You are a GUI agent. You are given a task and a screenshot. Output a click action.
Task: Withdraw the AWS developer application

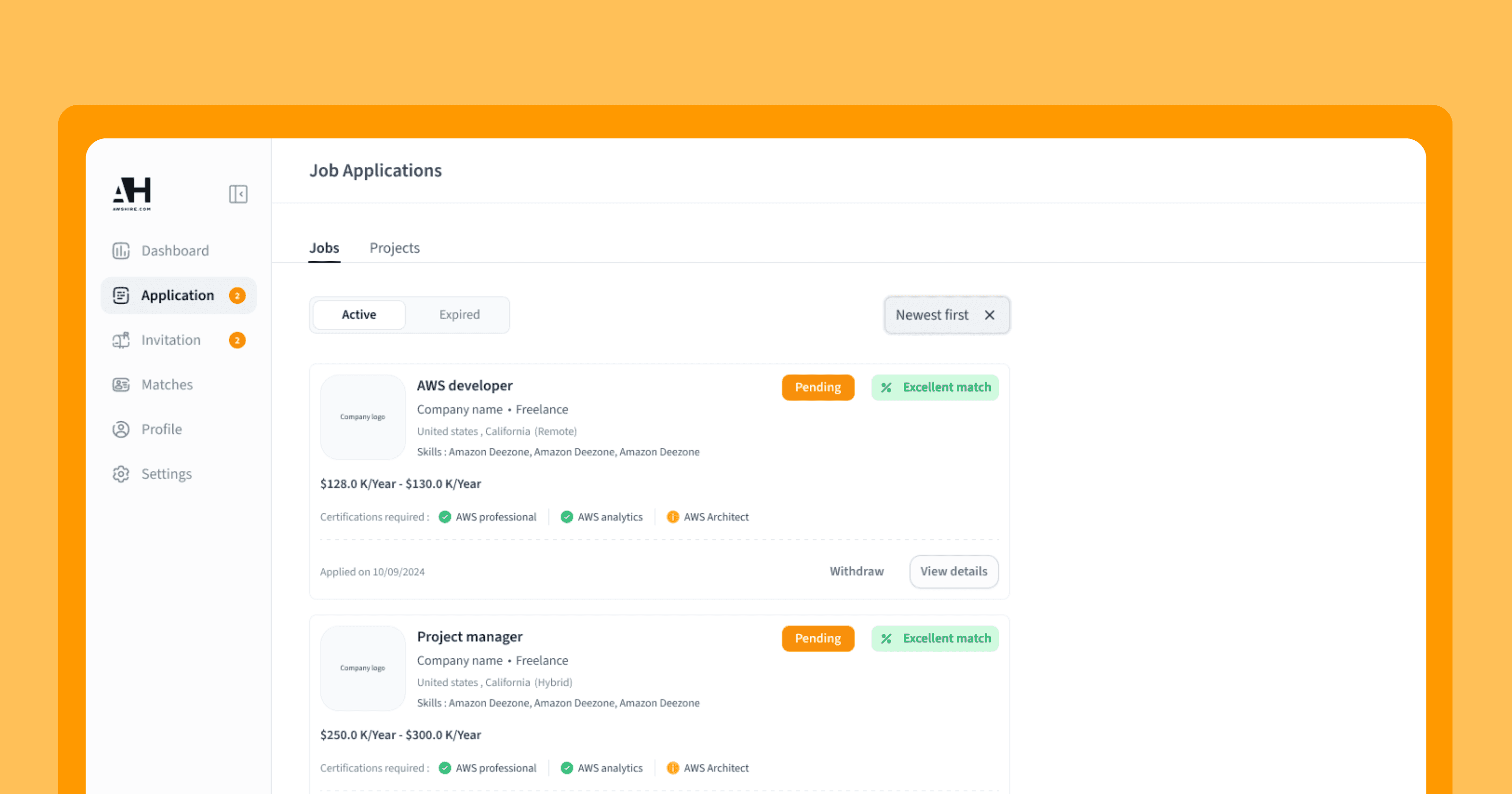(856, 571)
